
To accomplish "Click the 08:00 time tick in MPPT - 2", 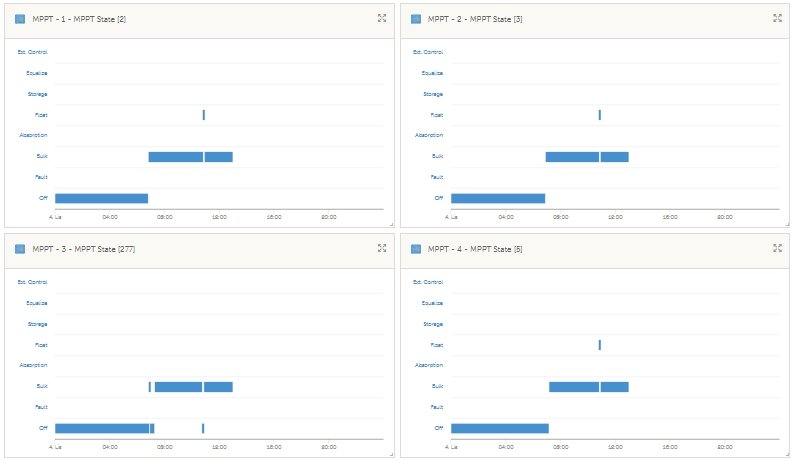I will click(561, 217).
